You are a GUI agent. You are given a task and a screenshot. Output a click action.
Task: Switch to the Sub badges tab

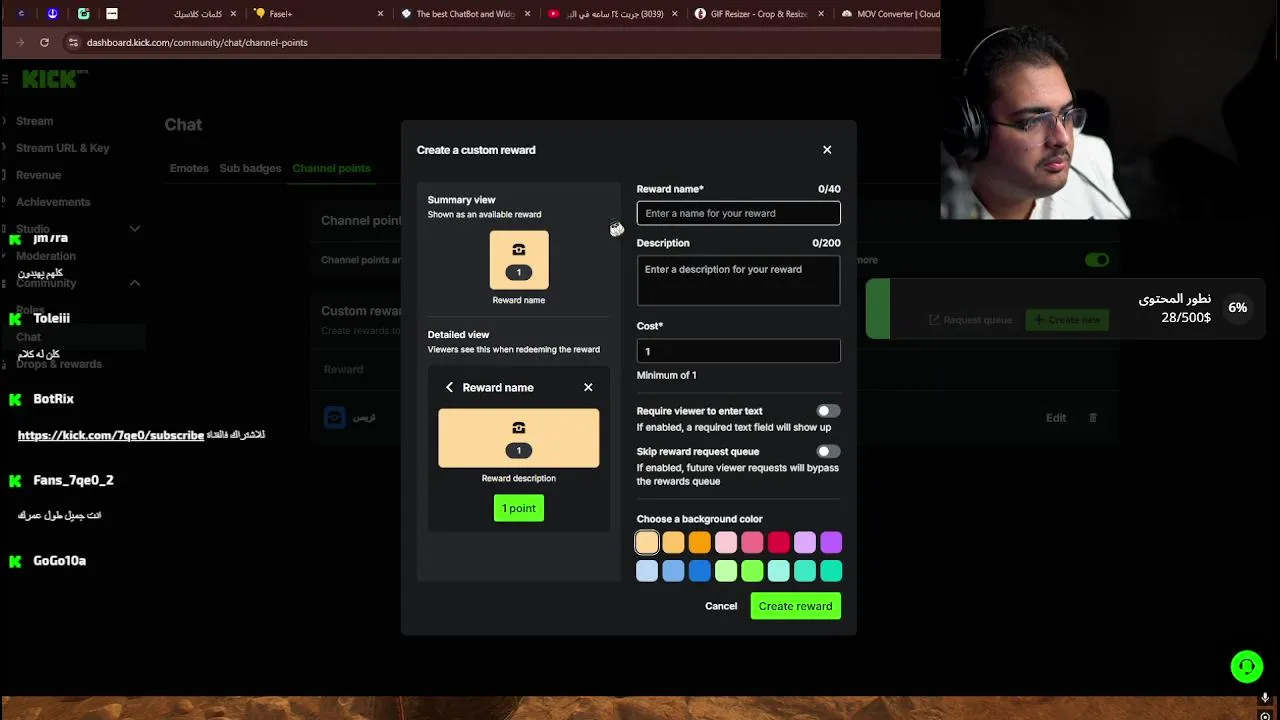click(x=250, y=168)
